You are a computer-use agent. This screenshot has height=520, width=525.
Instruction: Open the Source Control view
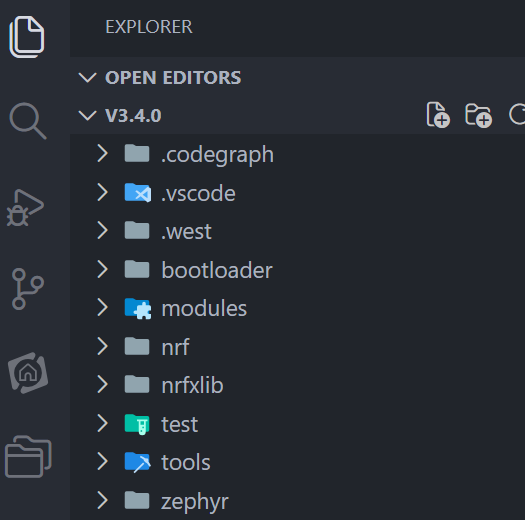(28, 289)
